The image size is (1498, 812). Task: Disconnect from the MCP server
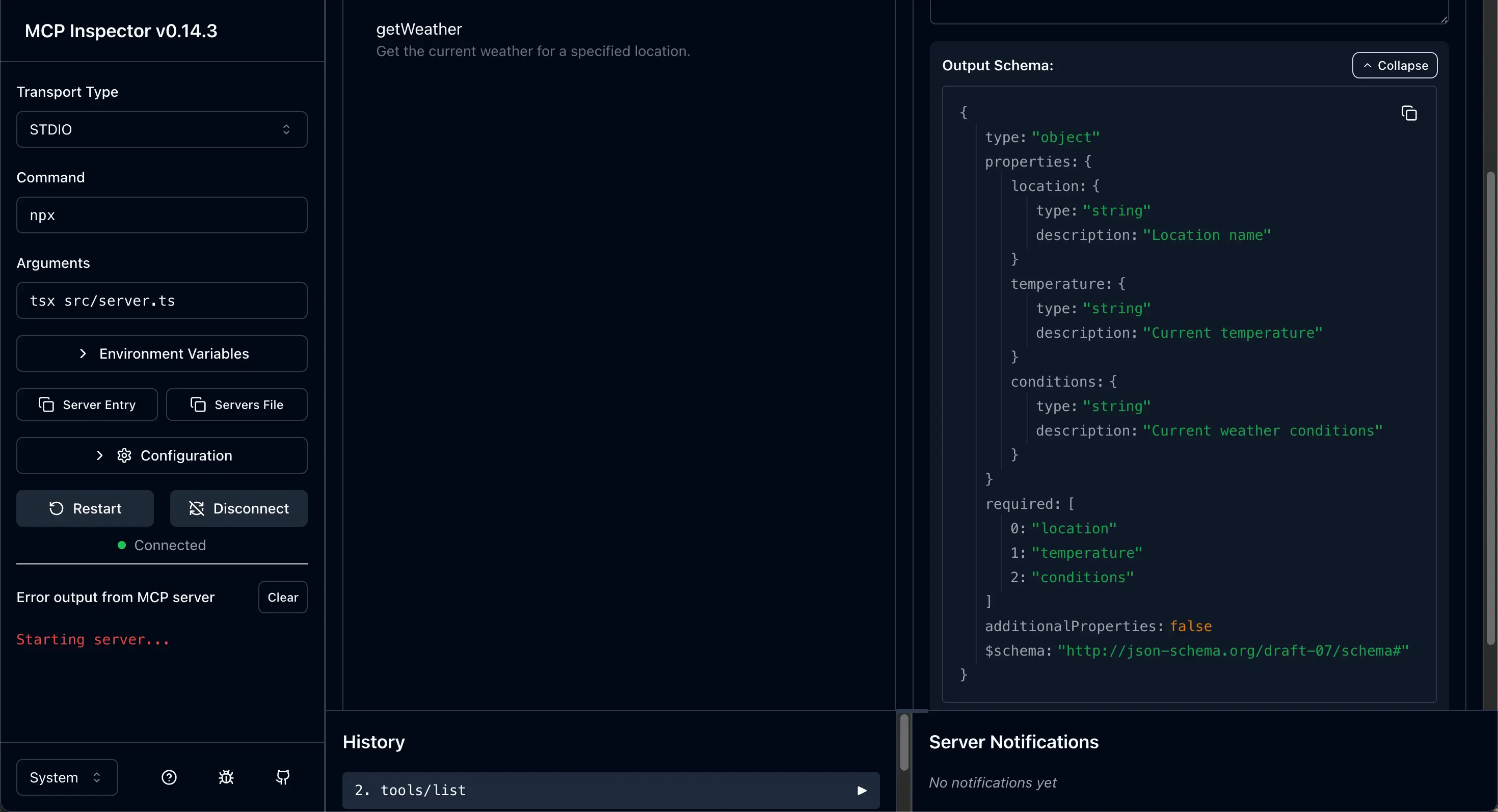(238, 508)
